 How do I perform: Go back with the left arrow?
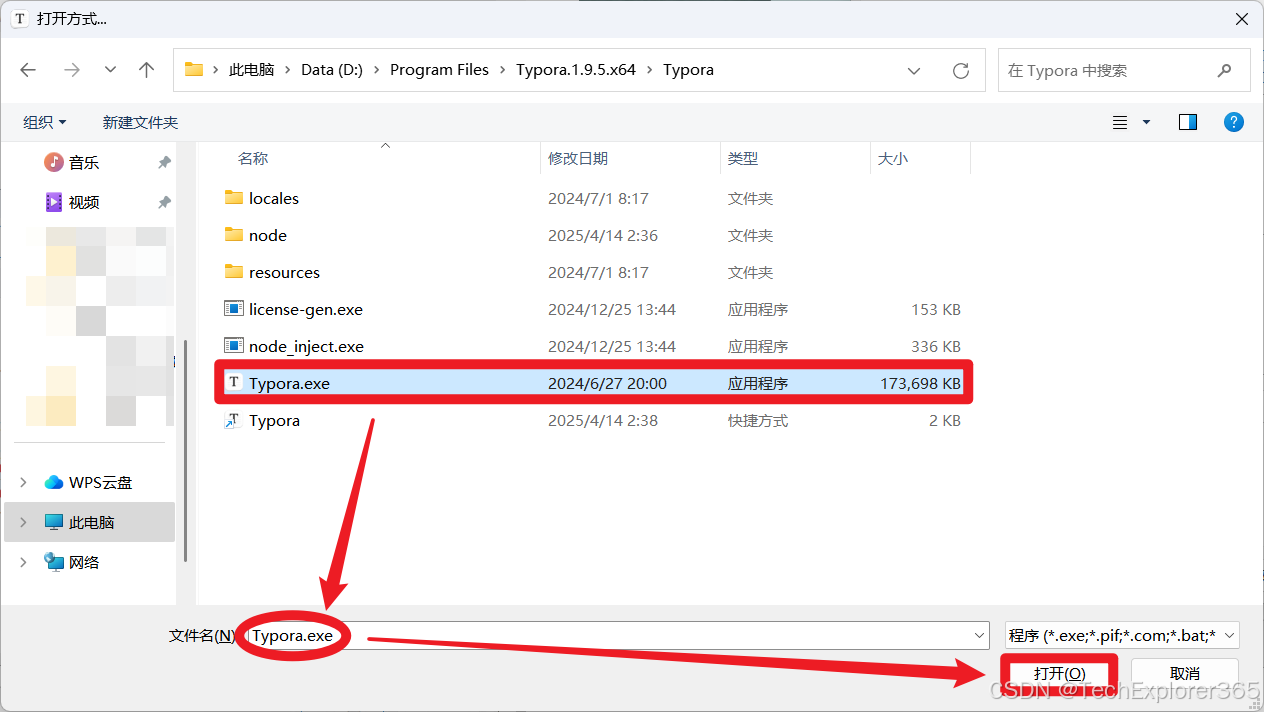(28, 70)
